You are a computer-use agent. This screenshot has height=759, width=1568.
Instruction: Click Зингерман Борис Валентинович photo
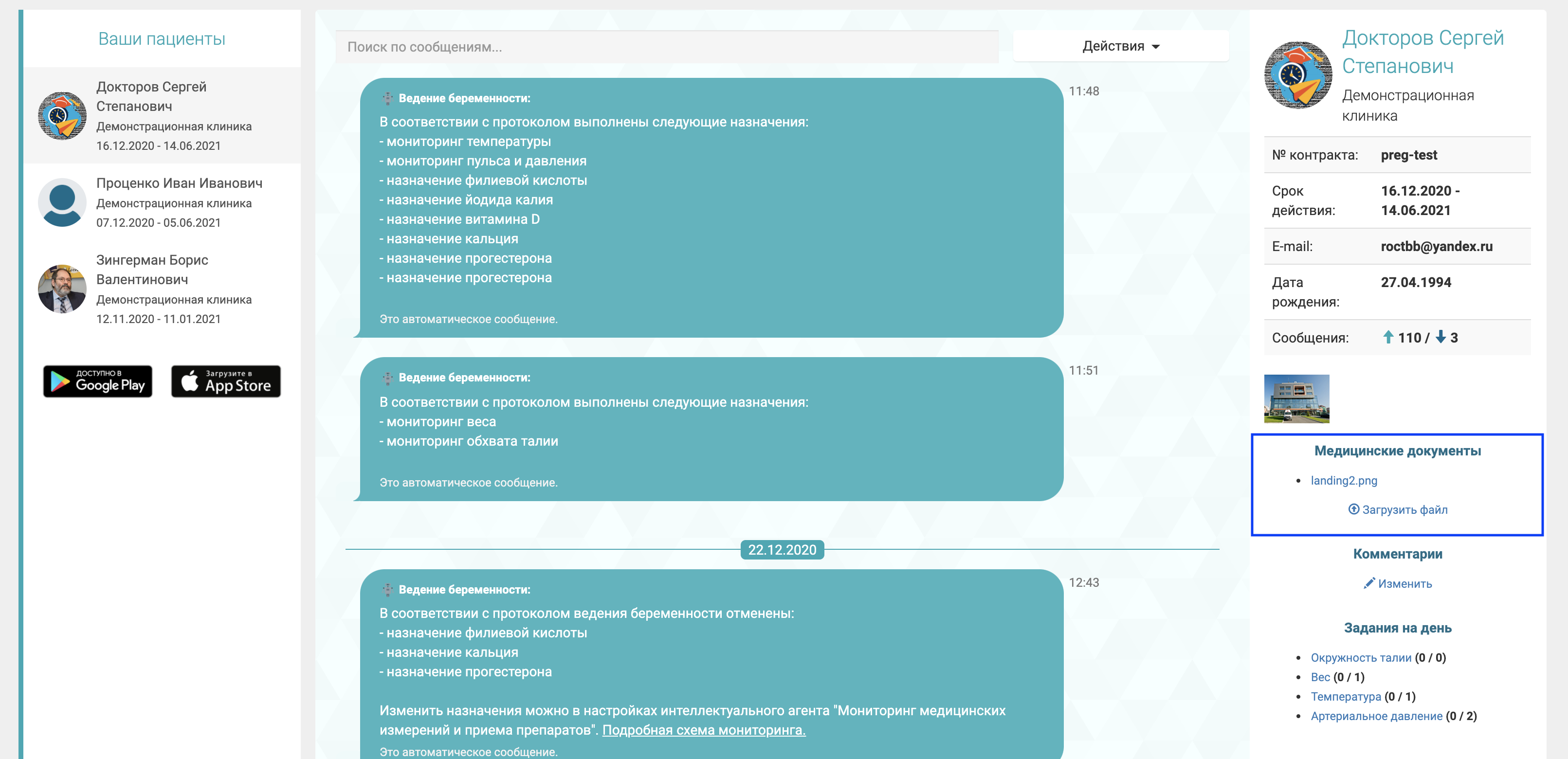pos(62,289)
